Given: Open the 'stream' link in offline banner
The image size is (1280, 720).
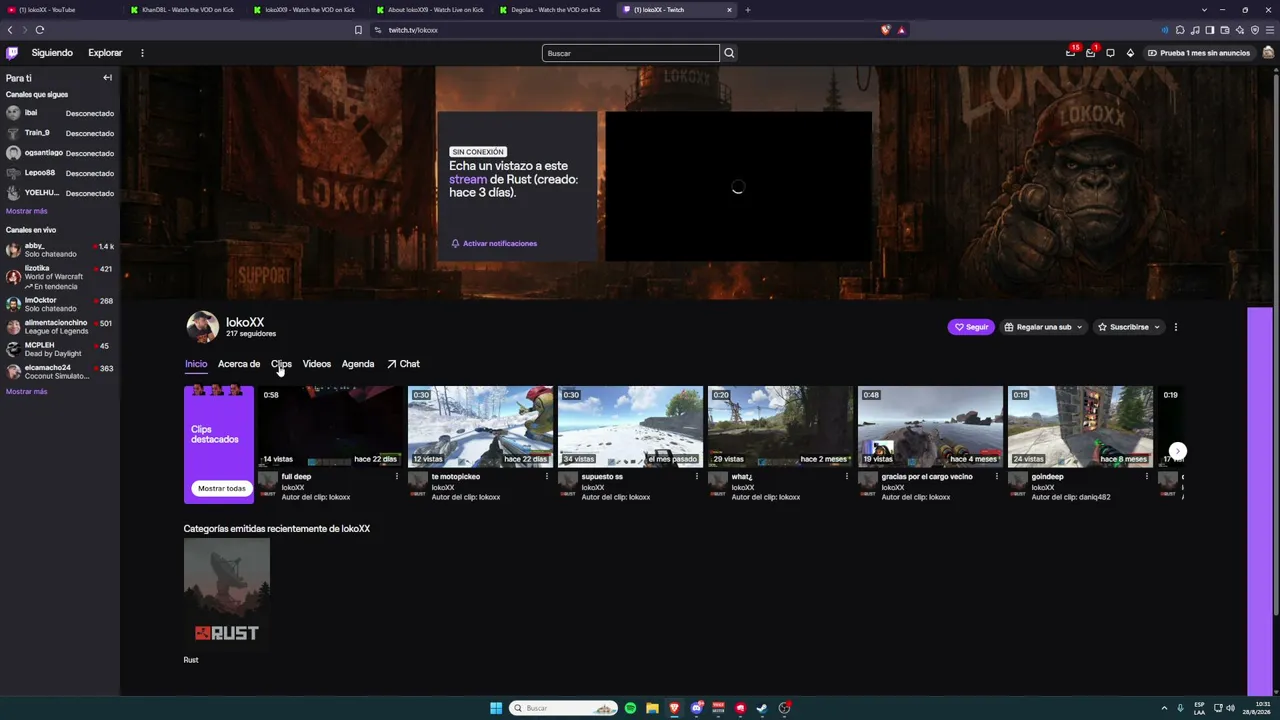Looking at the screenshot, I should [x=468, y=179].
